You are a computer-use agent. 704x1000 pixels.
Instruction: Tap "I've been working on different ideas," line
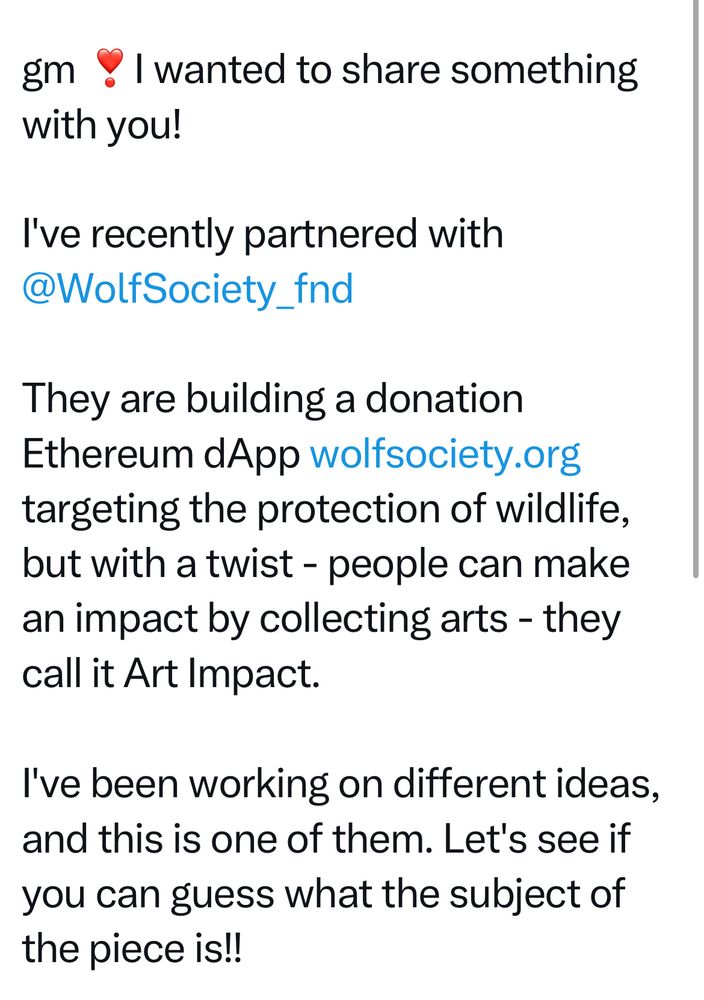[x=341, y=784]
